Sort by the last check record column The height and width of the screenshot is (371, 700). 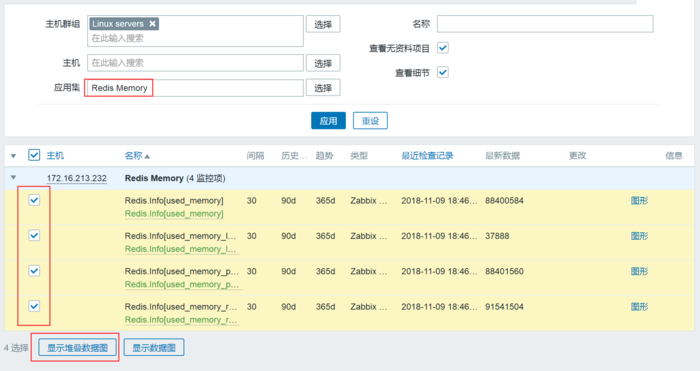(x=427, y=155)
